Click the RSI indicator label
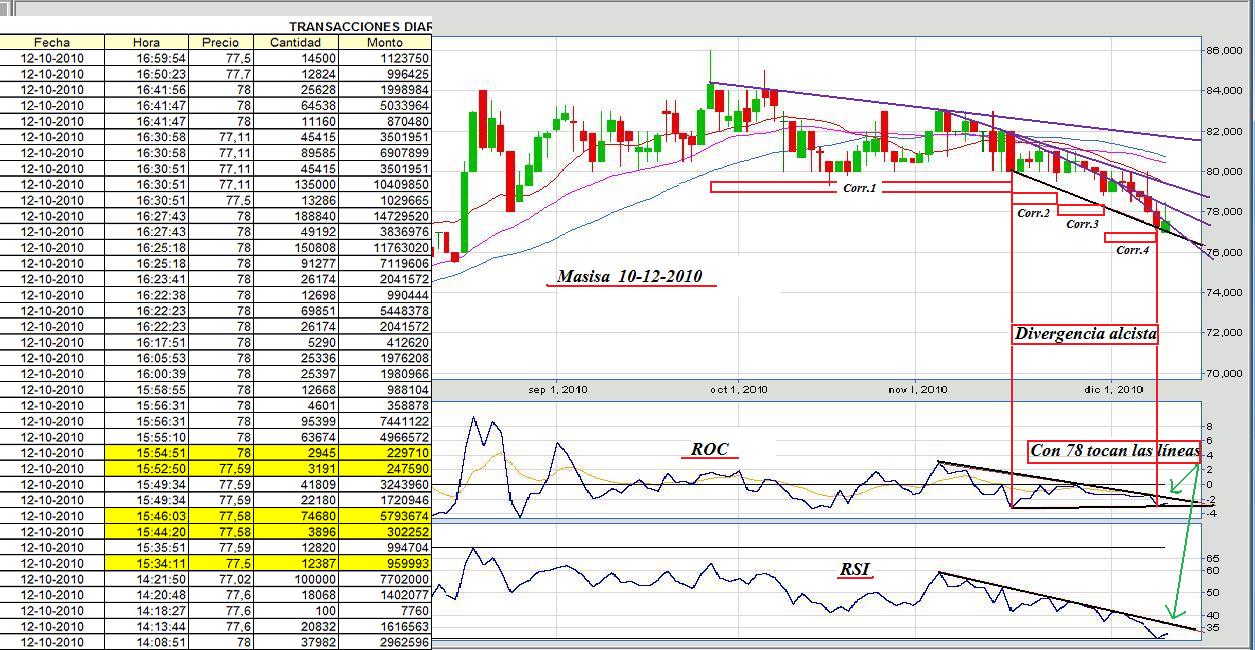 point(854,570)
